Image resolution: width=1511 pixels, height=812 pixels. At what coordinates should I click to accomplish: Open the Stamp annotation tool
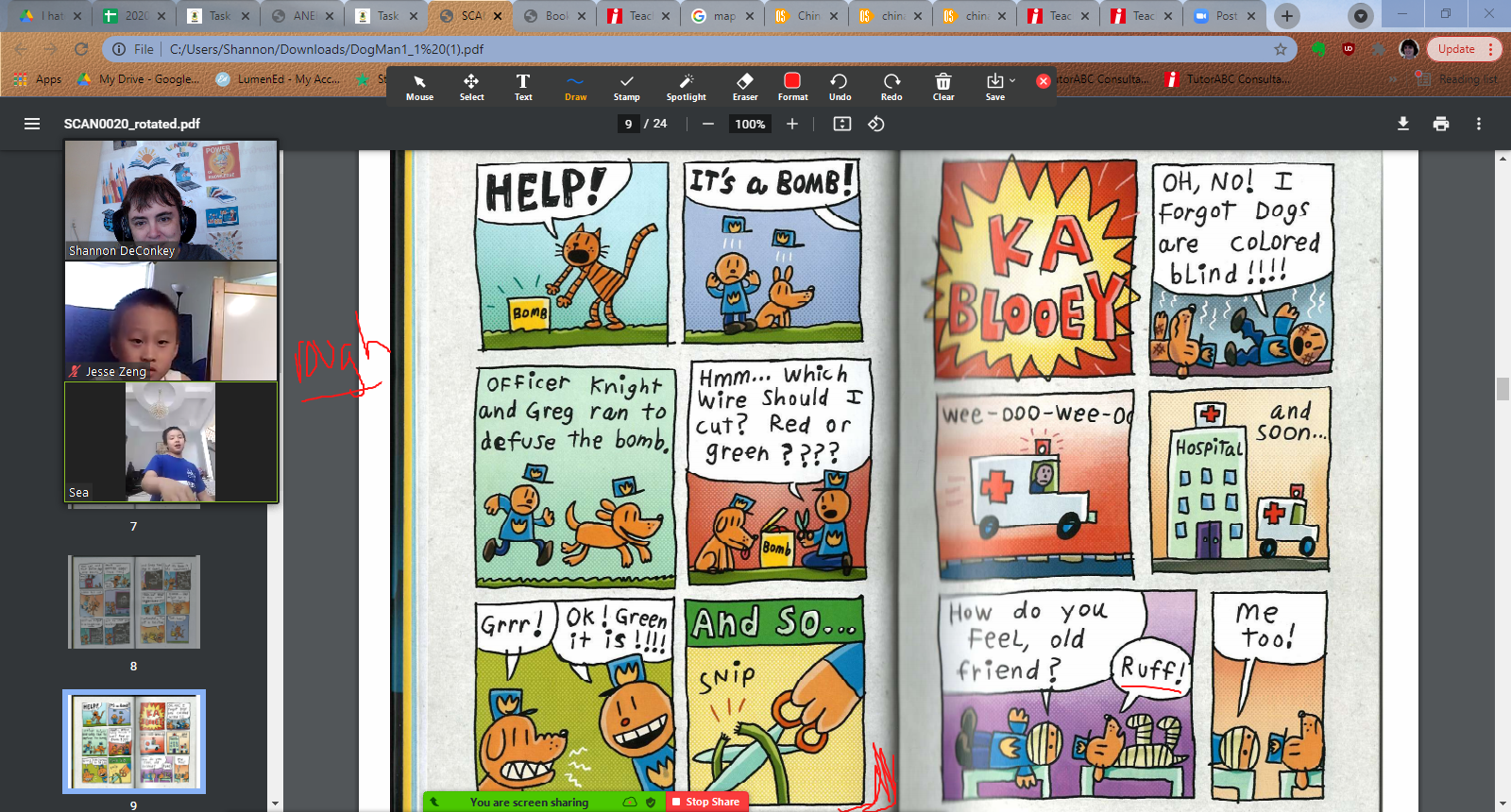click(x=626, y=87)
